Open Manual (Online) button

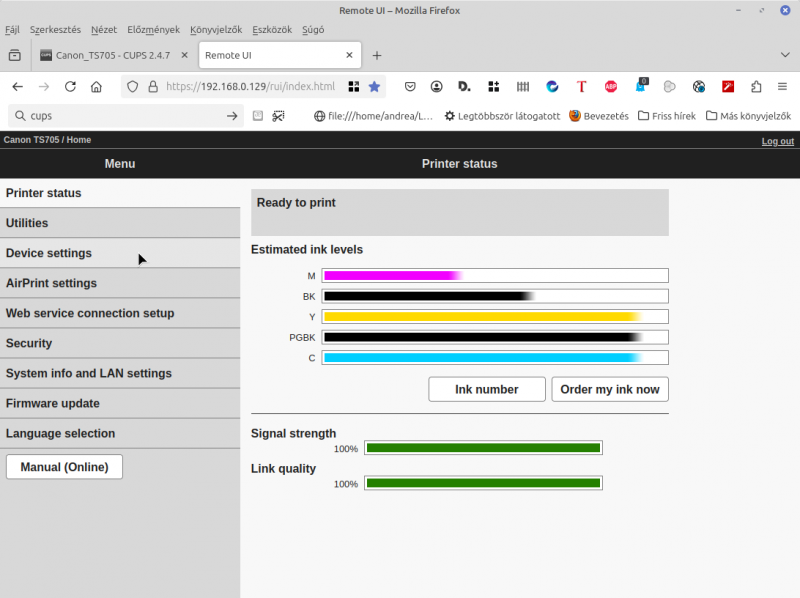64,467
